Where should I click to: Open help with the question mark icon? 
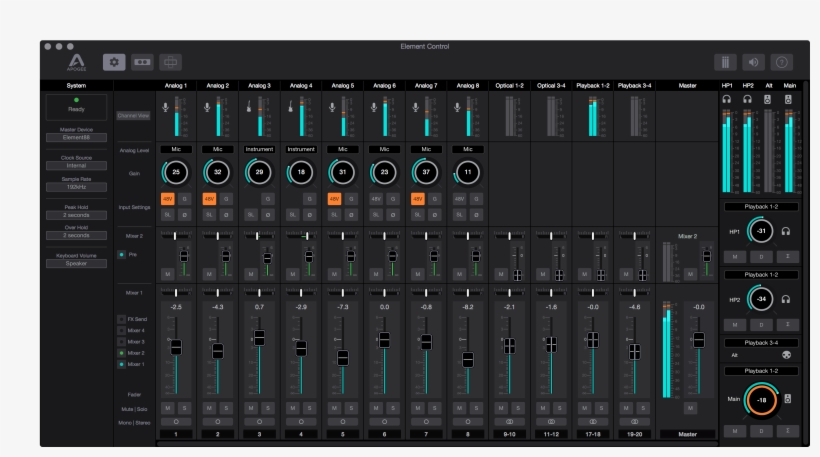782,62
